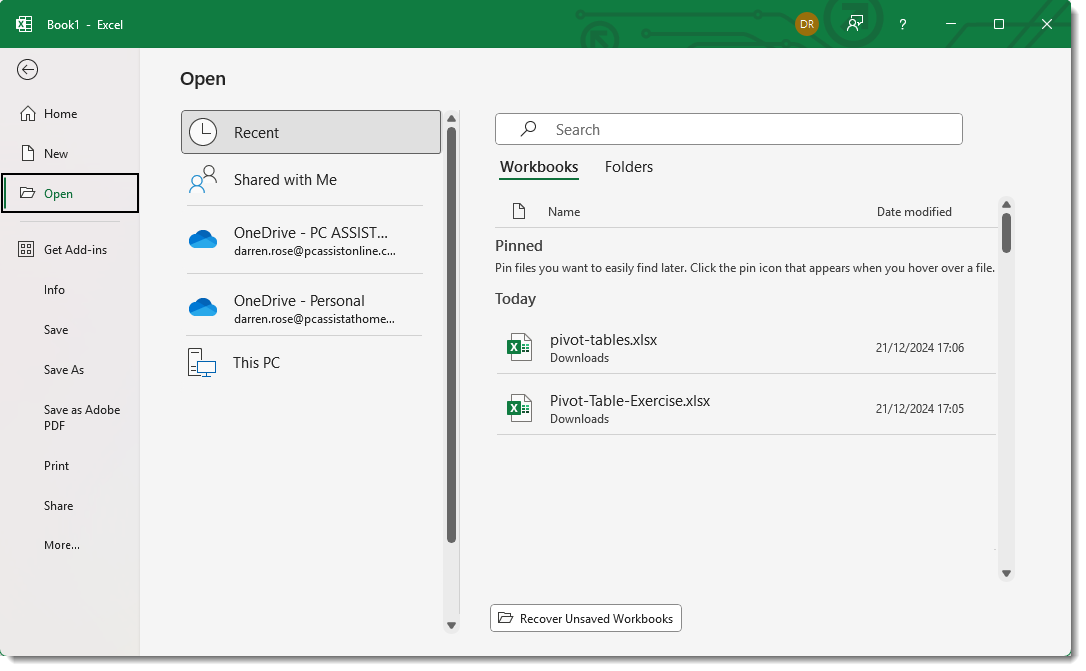
Task: Open the New workbook page
Action: [56, 154]
